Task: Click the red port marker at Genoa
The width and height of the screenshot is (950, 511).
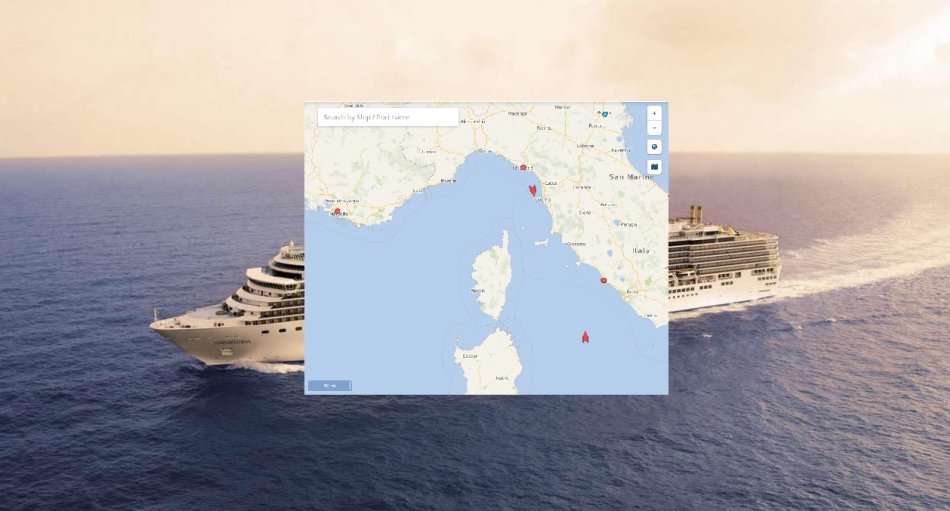Action: pos(523,167)
